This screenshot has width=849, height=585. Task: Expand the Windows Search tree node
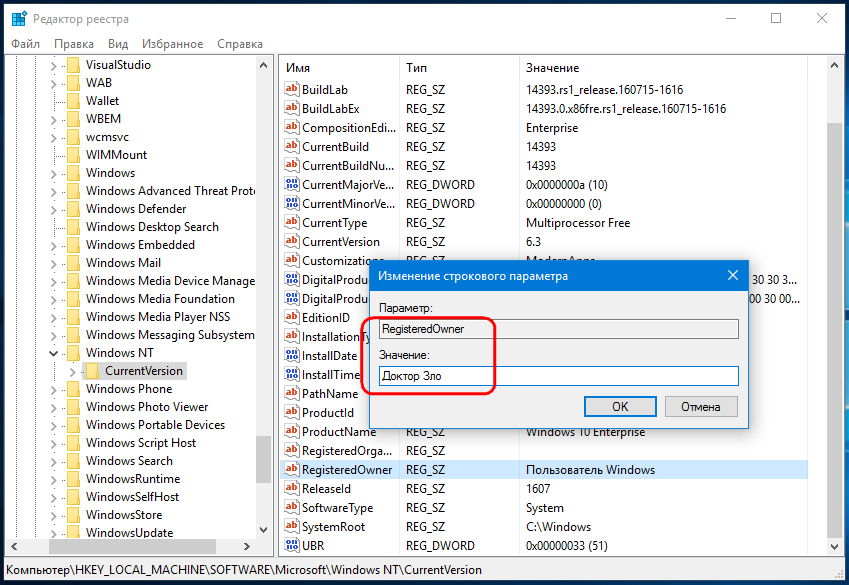pyautogui.click(x=54, y=462)
